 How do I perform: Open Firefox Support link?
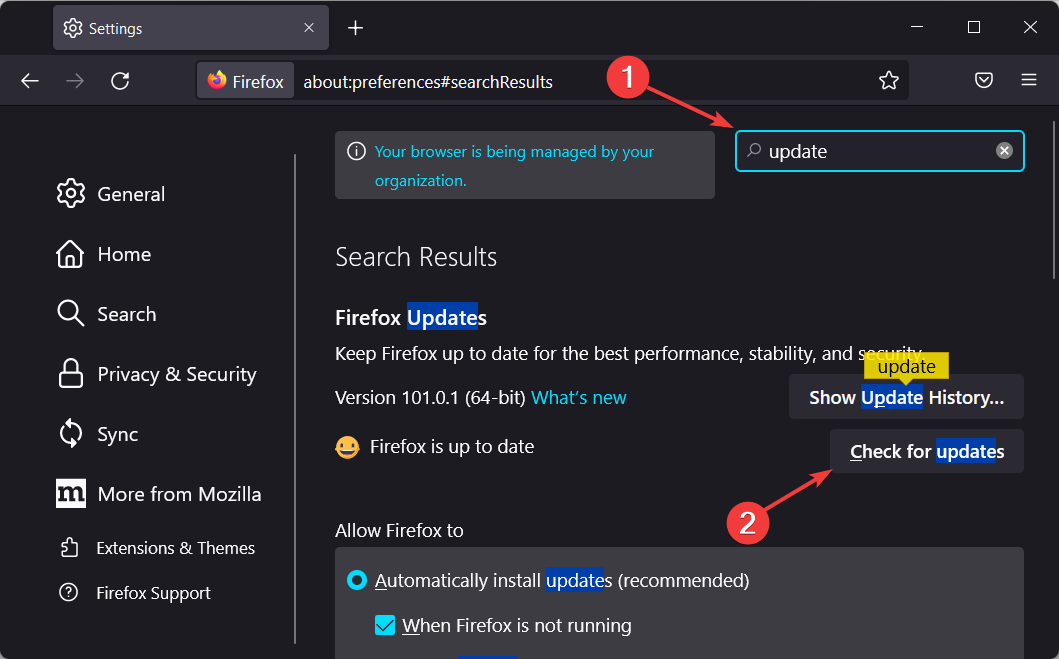coord(135,593)
